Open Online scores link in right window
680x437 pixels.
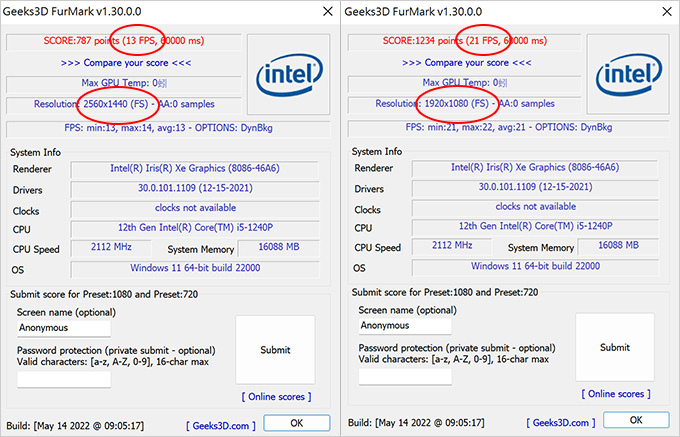coord(616,394)
